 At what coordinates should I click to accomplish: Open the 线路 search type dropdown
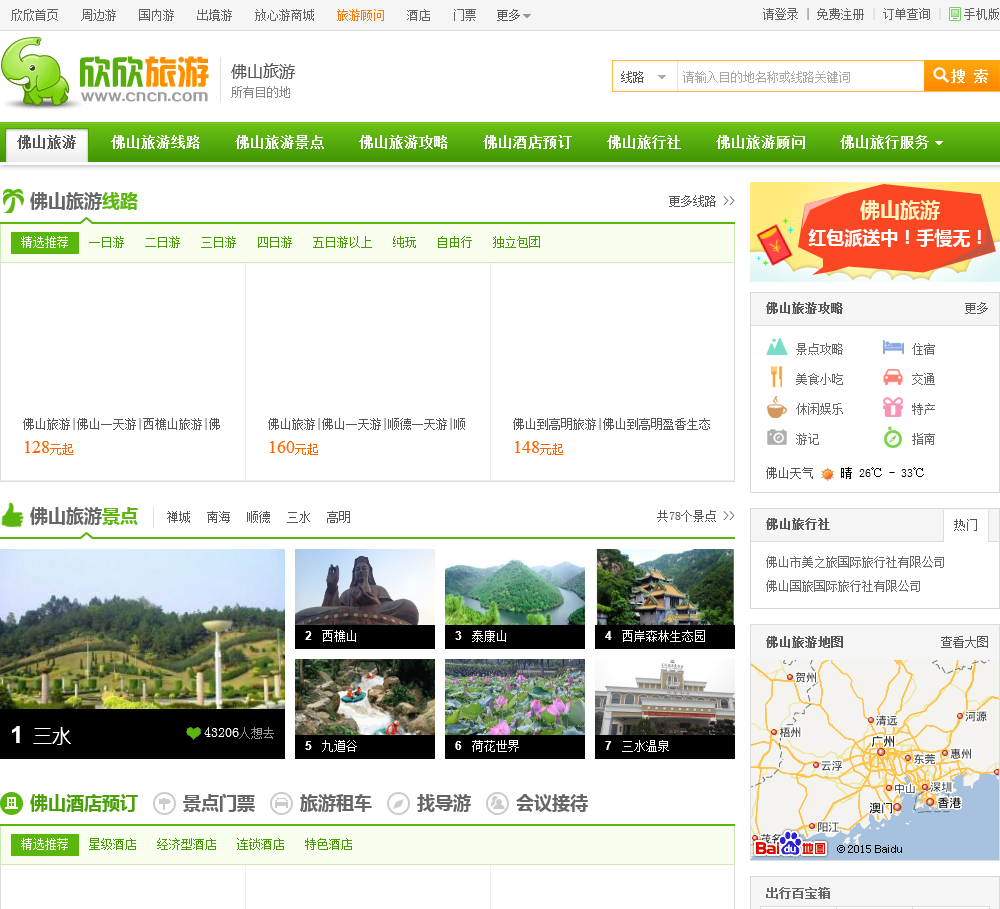point(644,77)
